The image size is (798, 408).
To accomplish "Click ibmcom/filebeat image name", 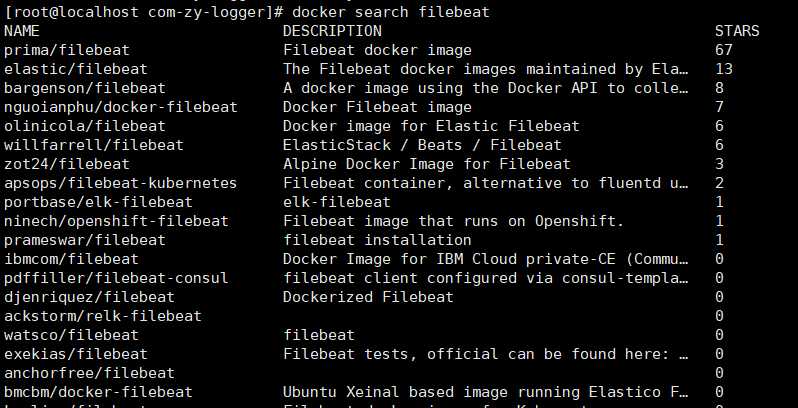I will [x=72, y=259].
